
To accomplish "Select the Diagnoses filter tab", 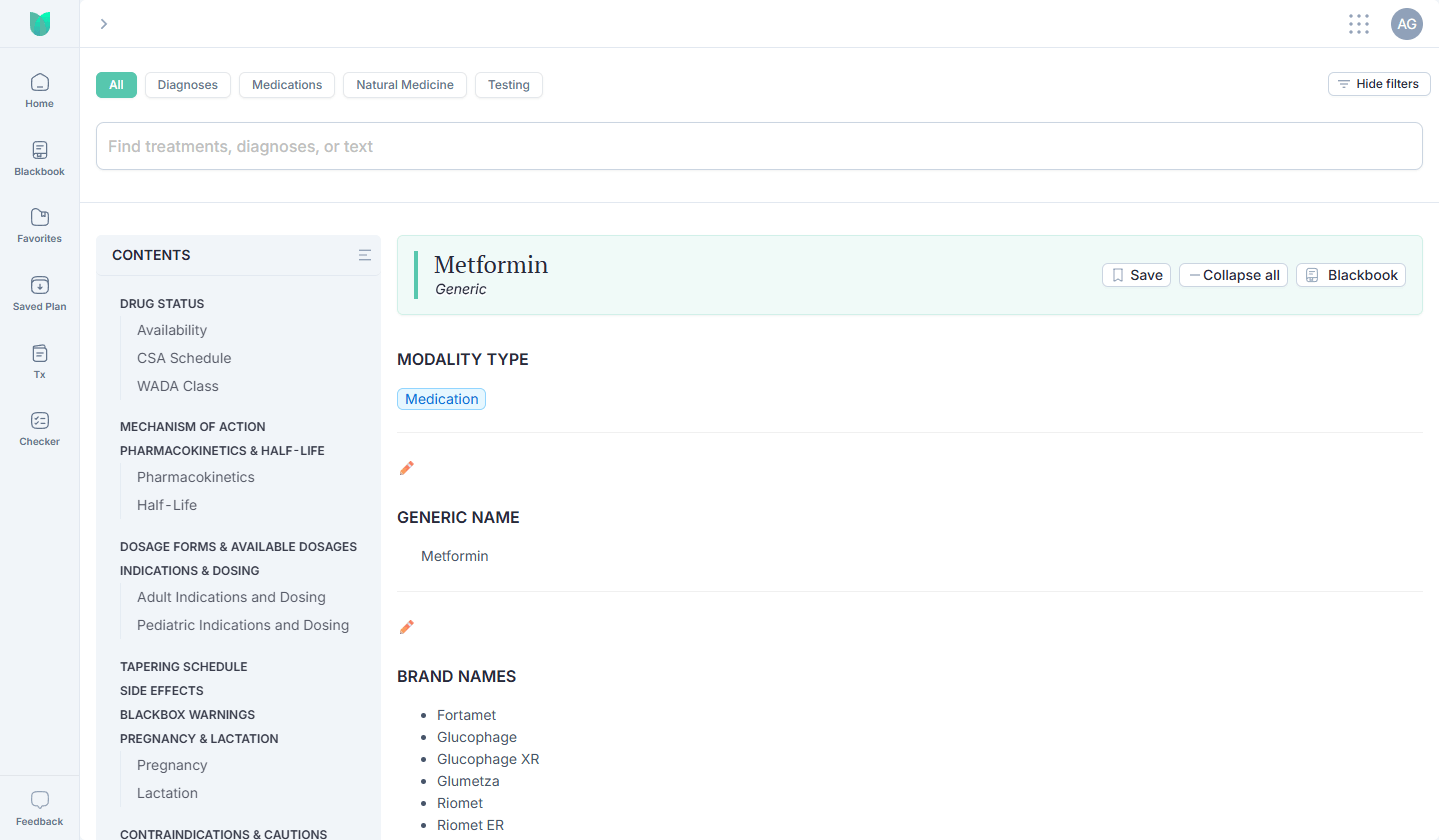I will 188,85.
